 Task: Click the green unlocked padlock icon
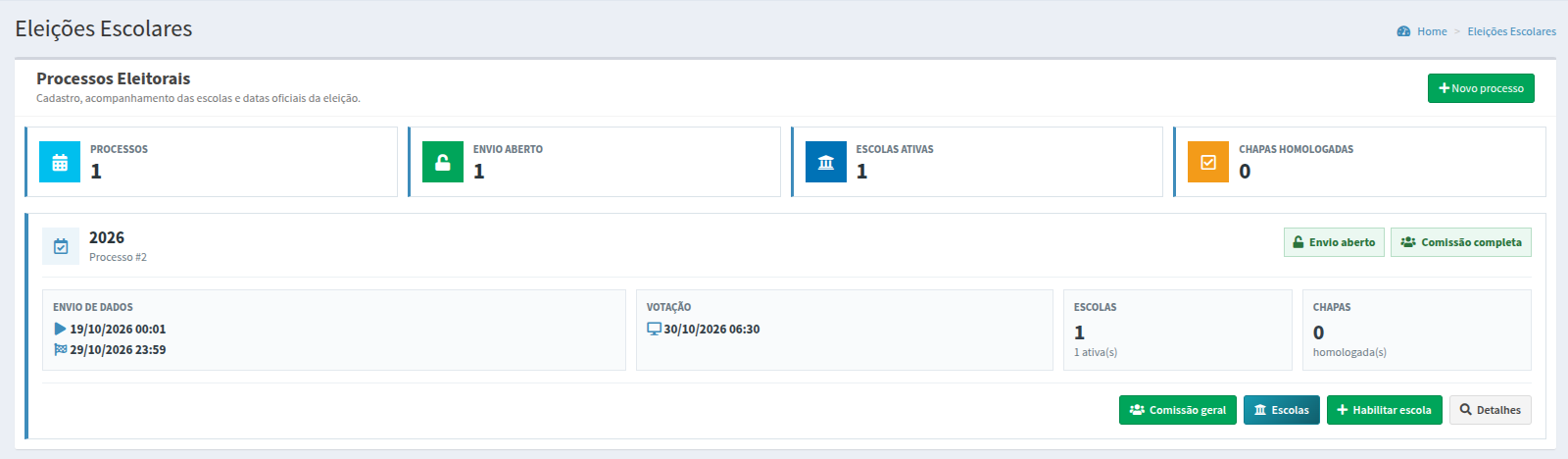click(x=443, y=162)
